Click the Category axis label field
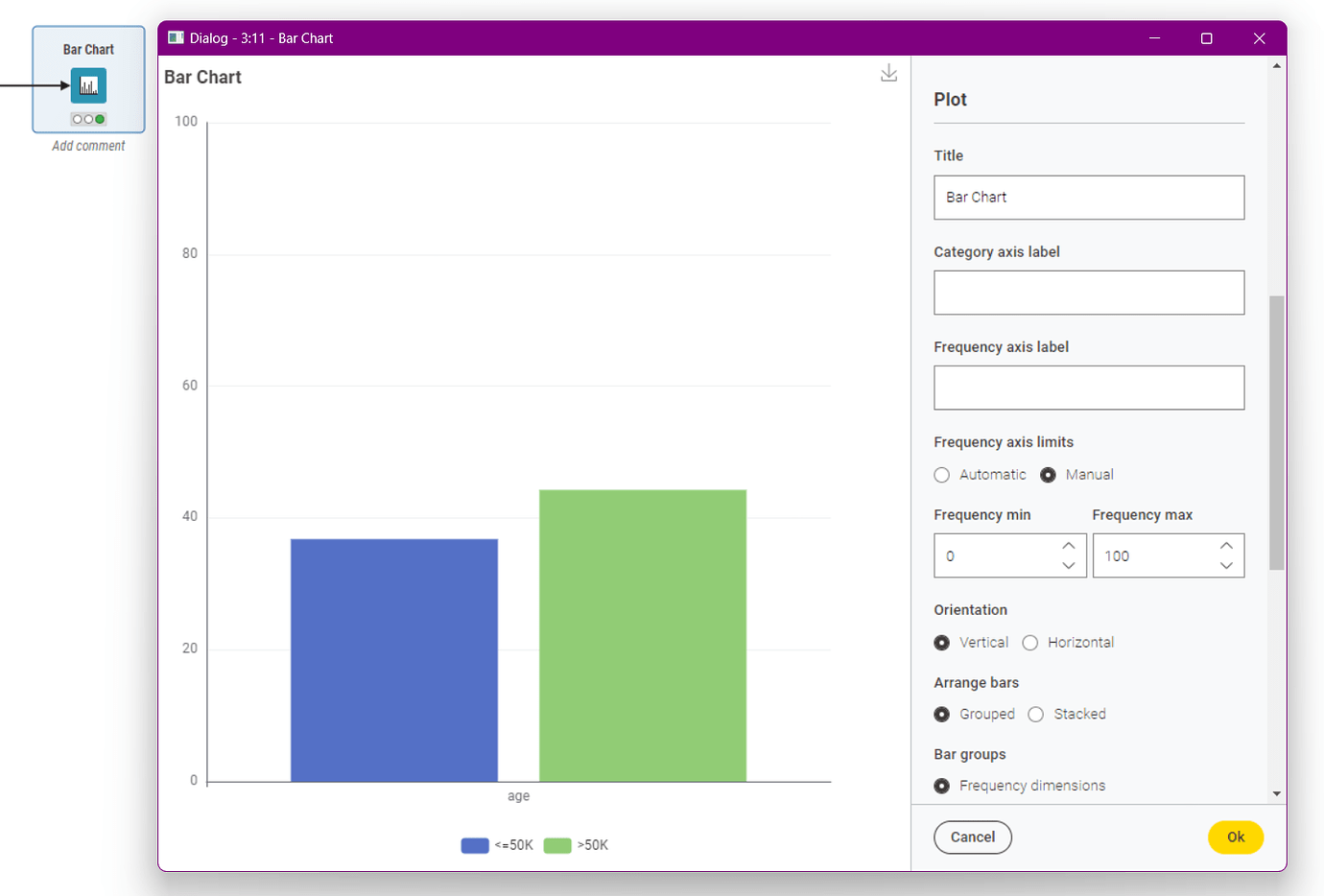This screenshot has width=1324, height=896. pyautogui.click(x=1089, y=293)
